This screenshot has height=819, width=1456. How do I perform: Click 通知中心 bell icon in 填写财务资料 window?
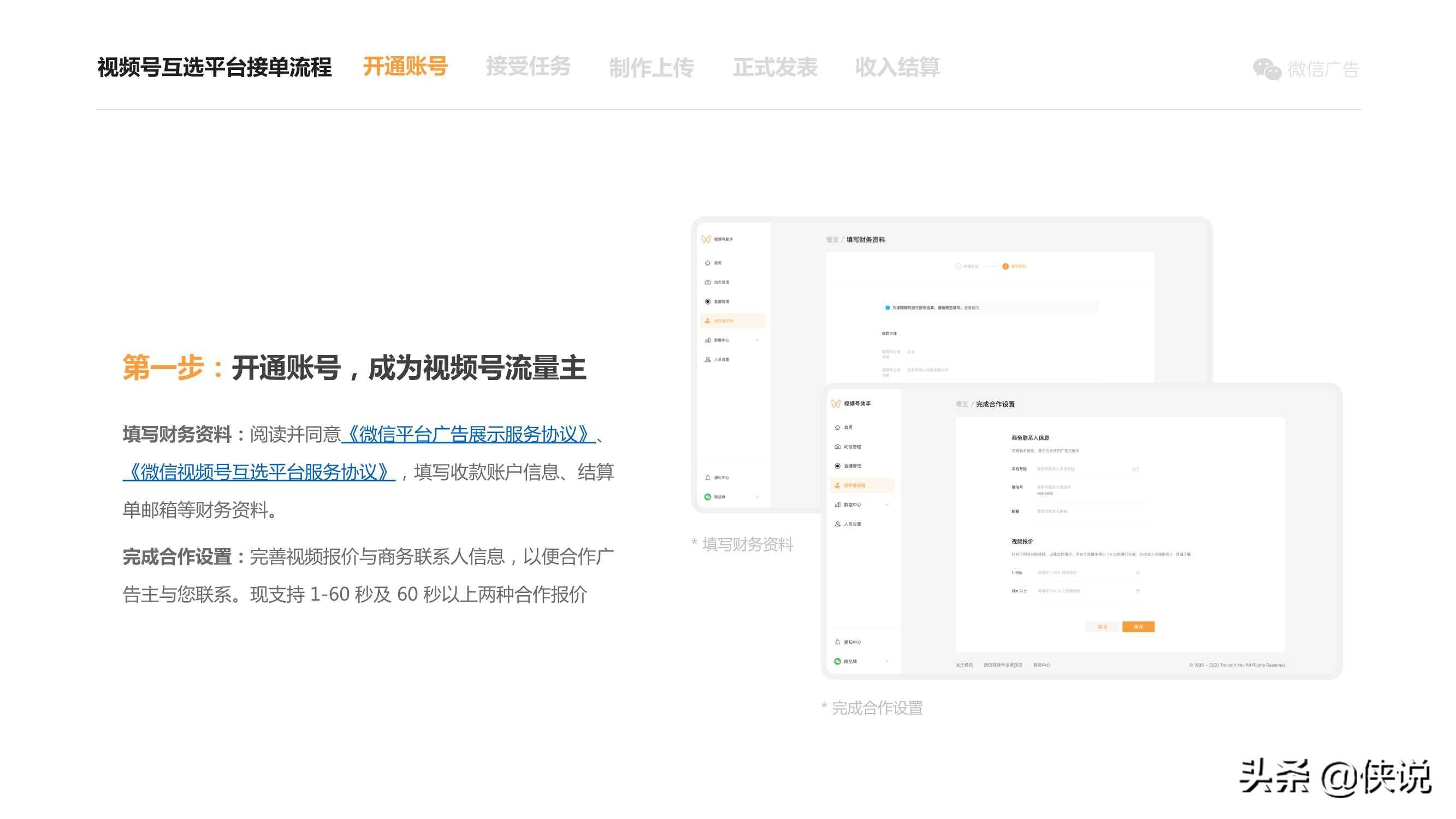click(708, 478)
